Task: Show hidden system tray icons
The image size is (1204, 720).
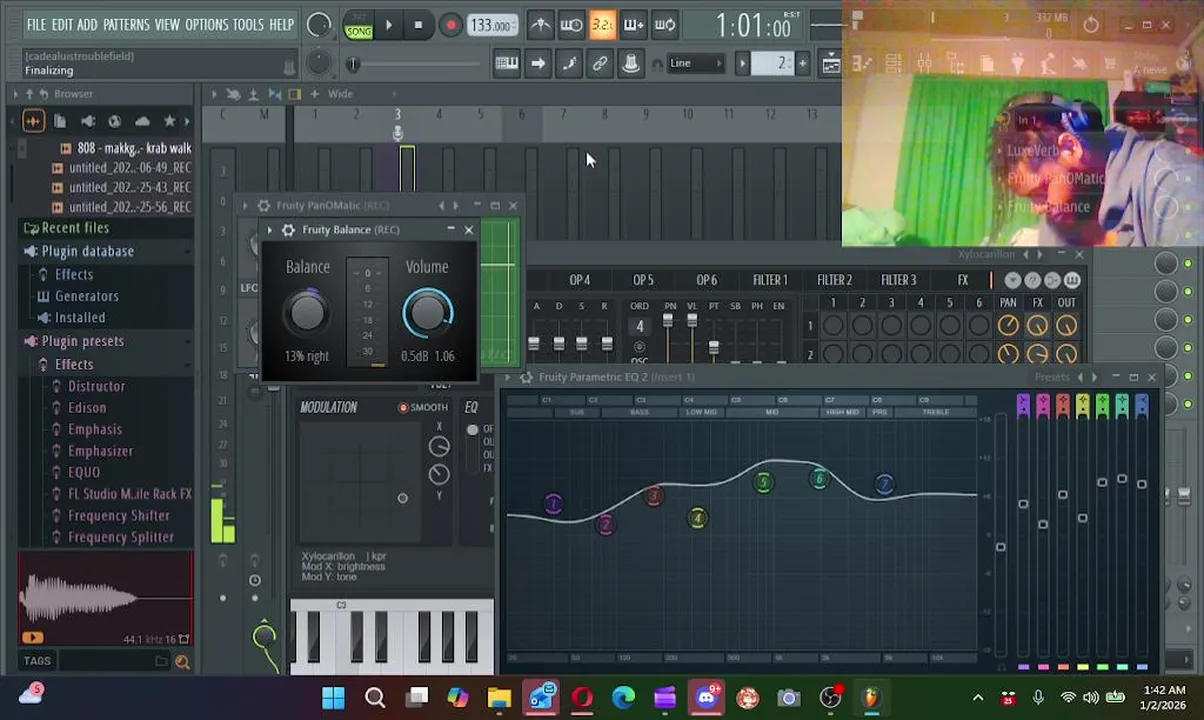Action: pos(978,698)
